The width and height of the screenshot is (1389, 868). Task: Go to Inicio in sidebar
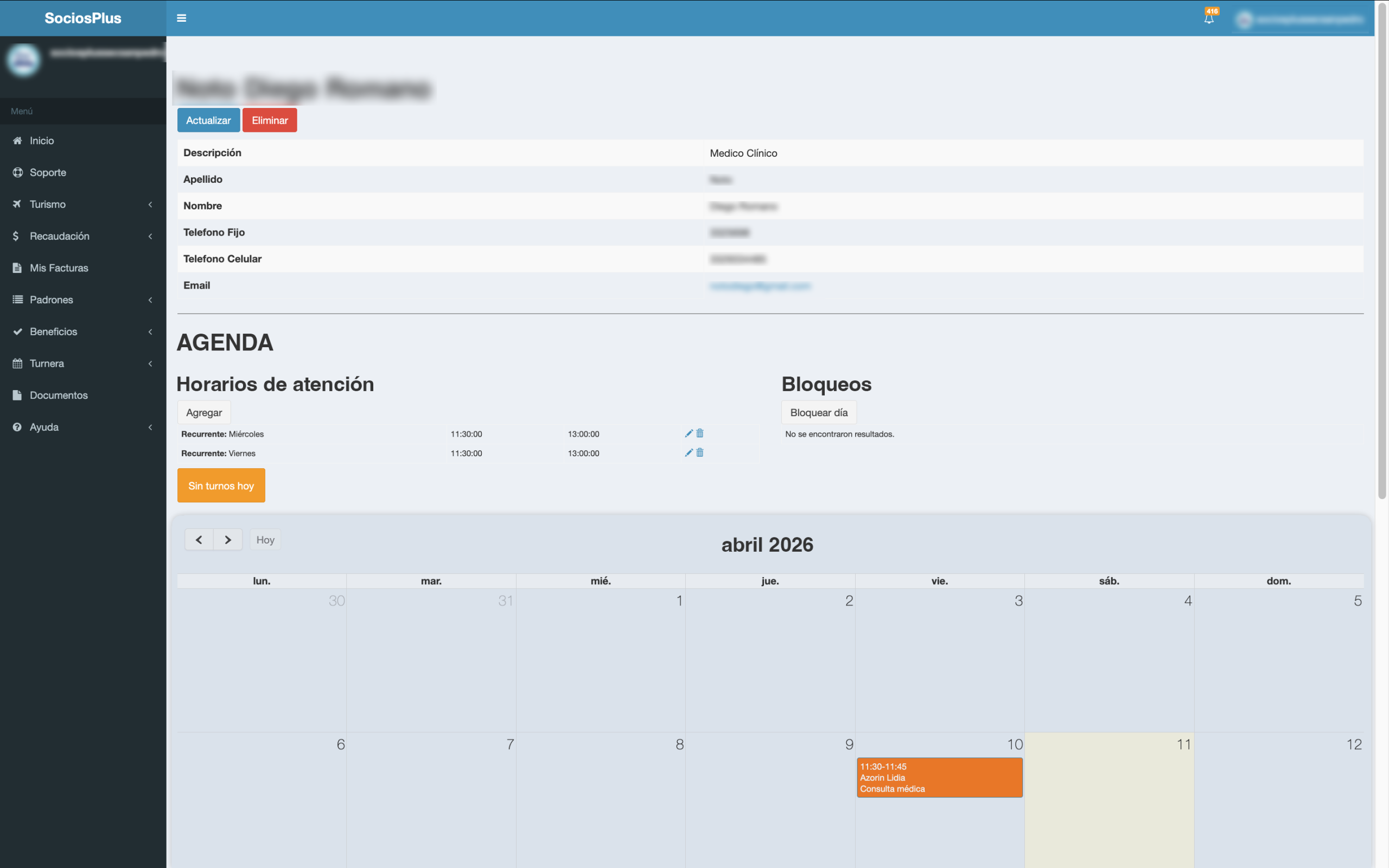(x=42, y=141)
